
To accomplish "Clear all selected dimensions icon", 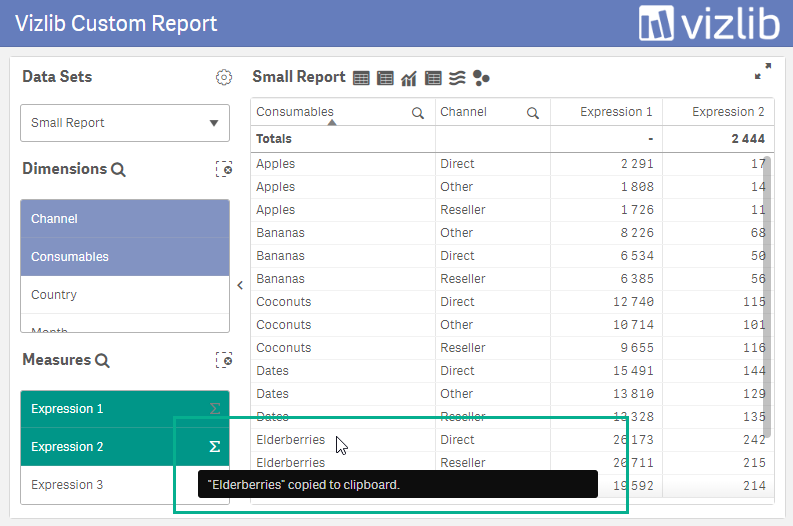I will 224,169.
